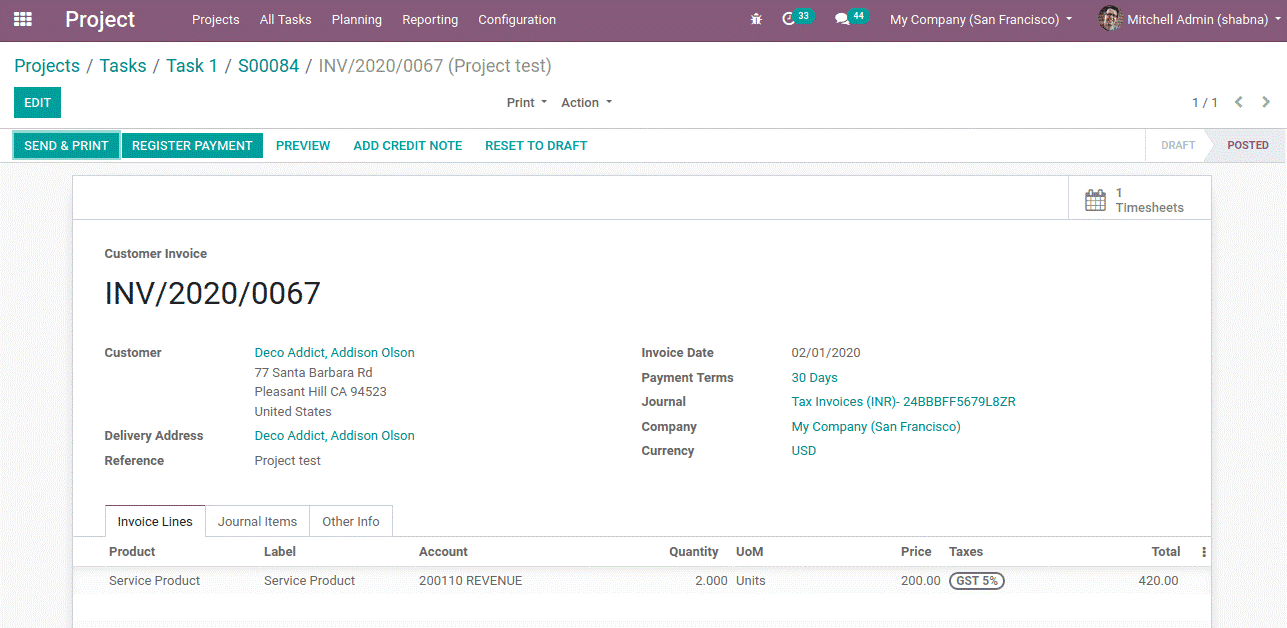Click REGISTER PAYMENT button

(x=192, y=145)
